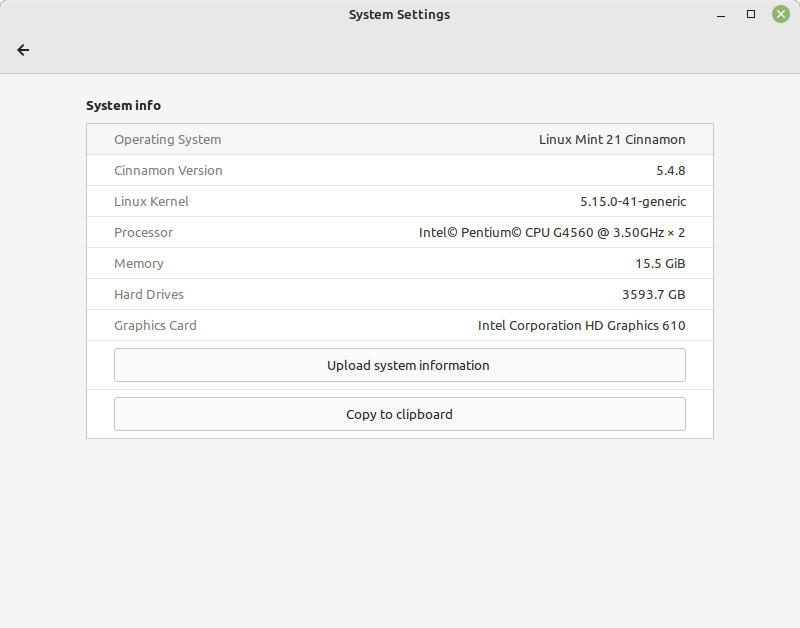Click the System Settings title bar text
800x628 pixels.
tap(399, 14)
